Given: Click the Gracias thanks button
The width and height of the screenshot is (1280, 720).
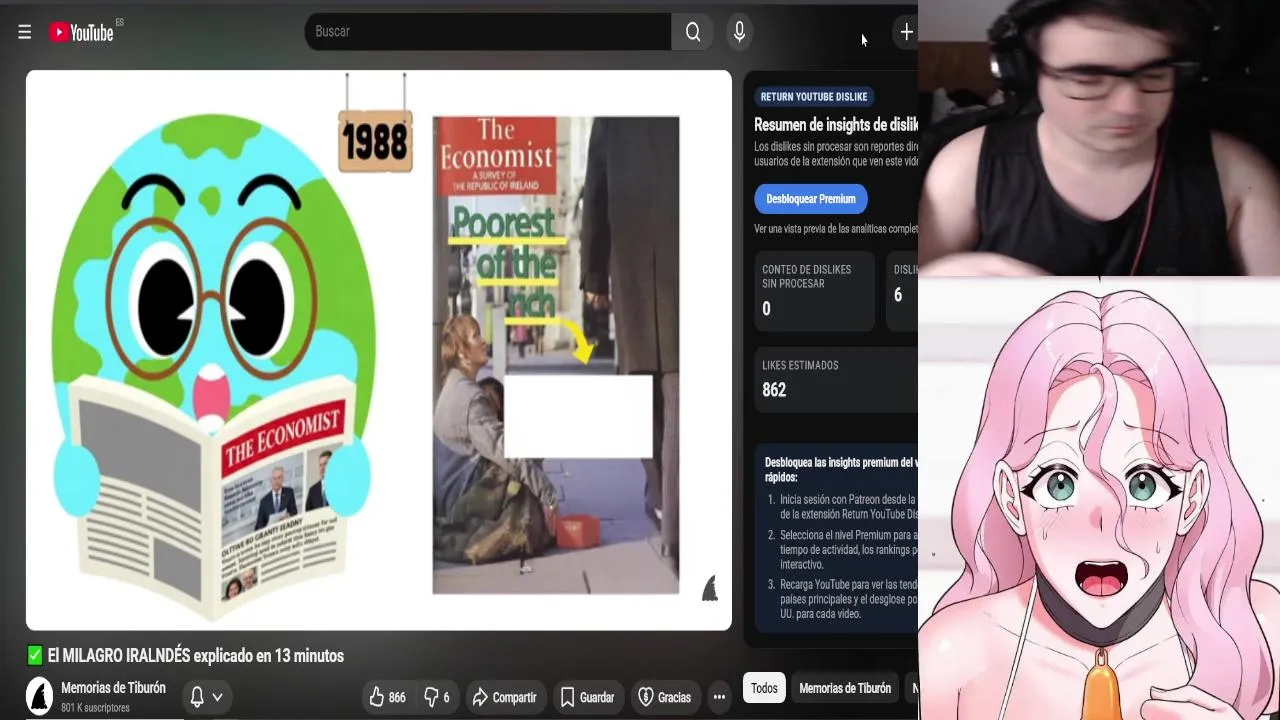Looking at the screenshot, I should tap(665, 697).
